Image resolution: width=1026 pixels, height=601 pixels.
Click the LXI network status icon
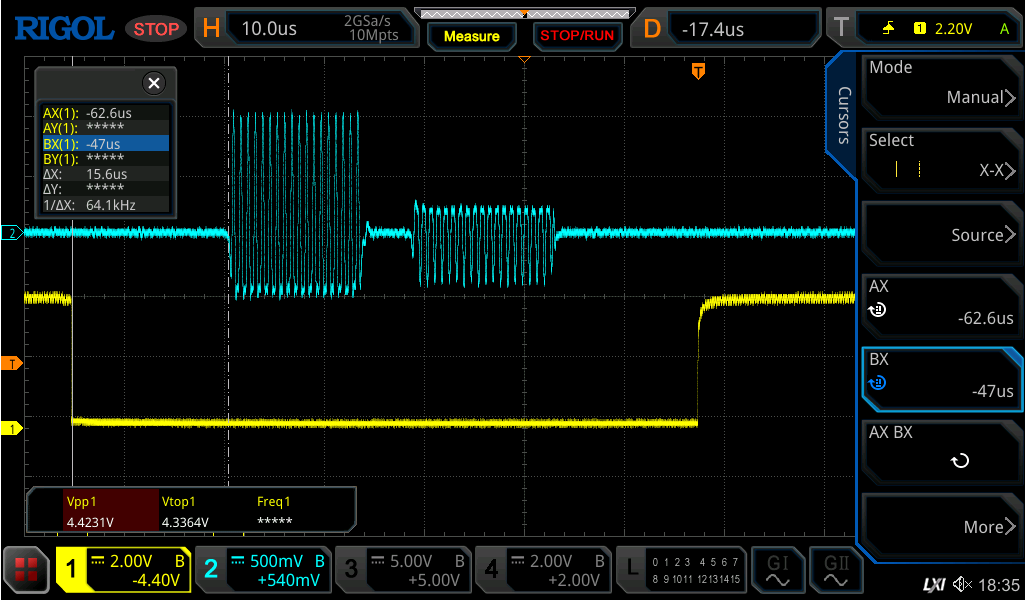[934, 584]
